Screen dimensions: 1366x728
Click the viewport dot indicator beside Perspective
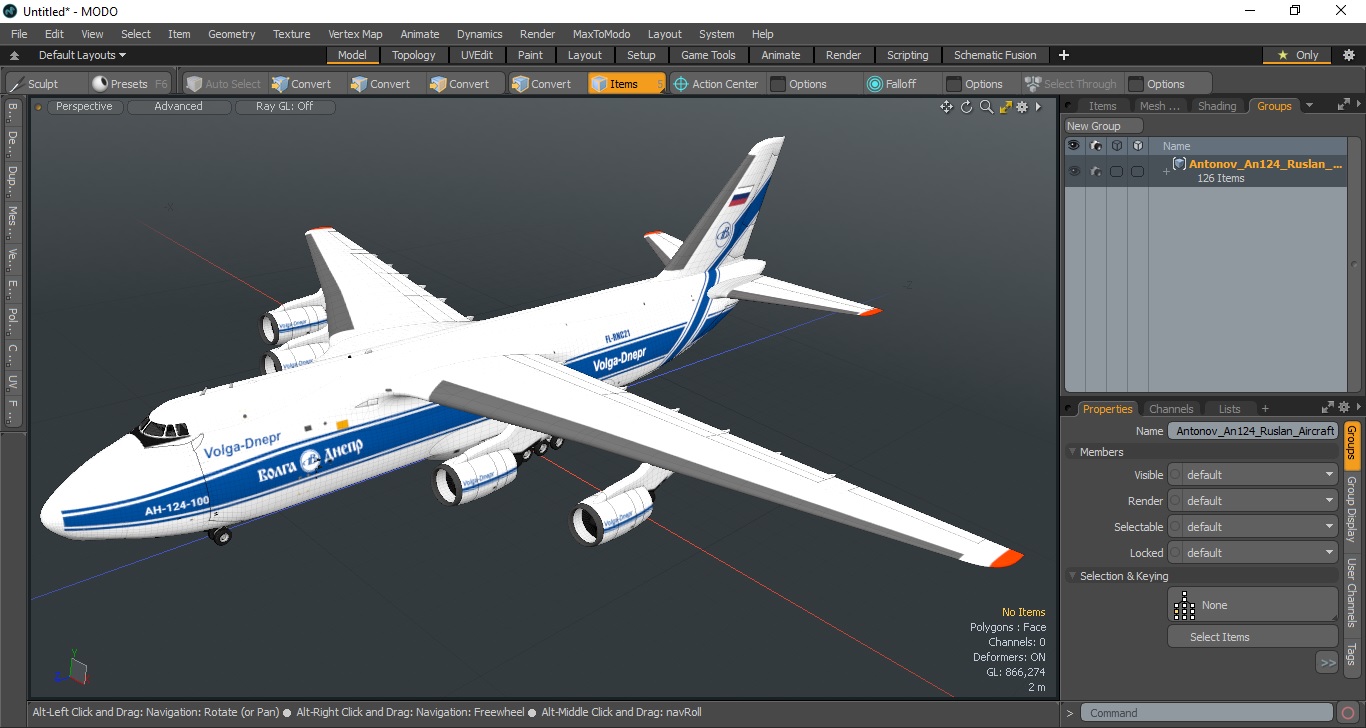point(38,107)
